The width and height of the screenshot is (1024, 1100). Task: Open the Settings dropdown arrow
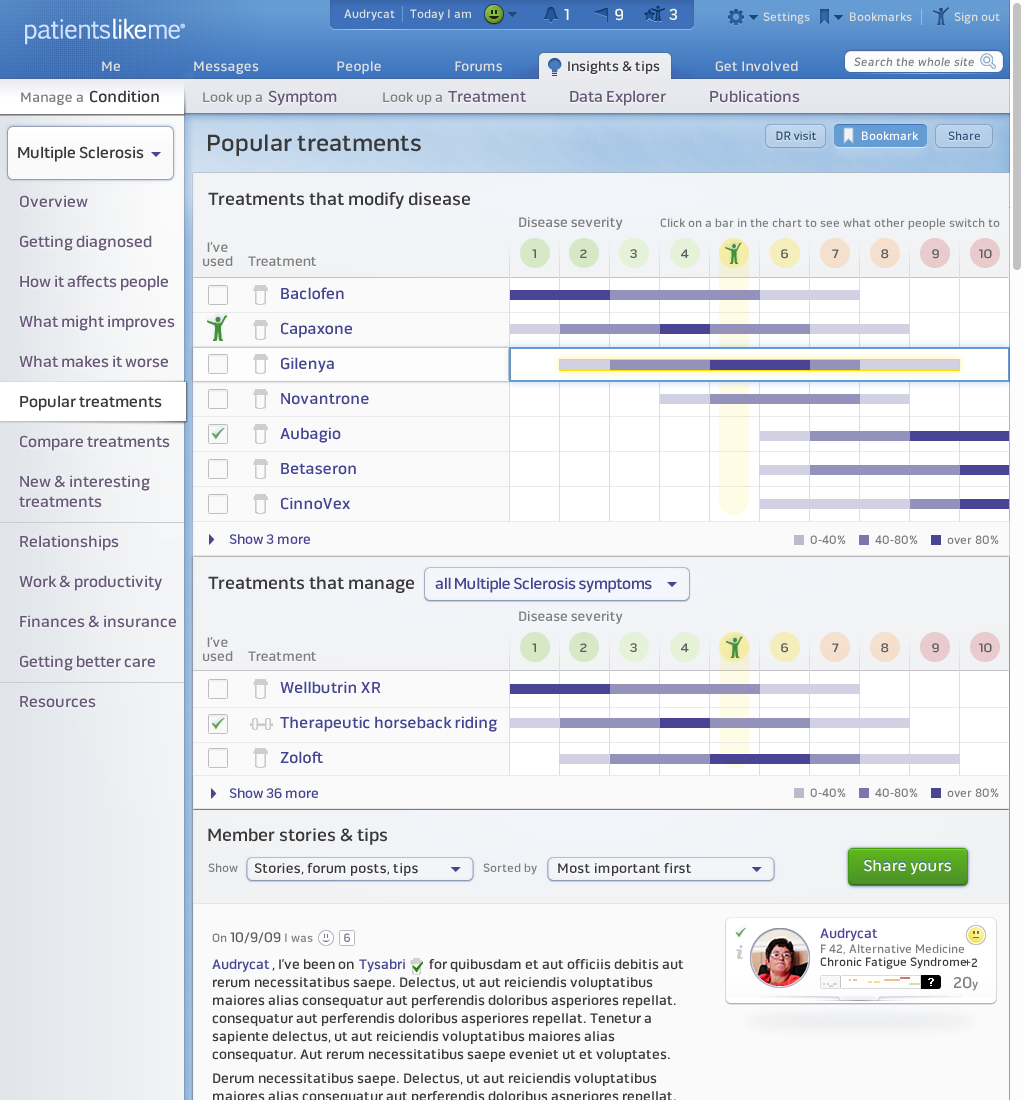[753, 18]
